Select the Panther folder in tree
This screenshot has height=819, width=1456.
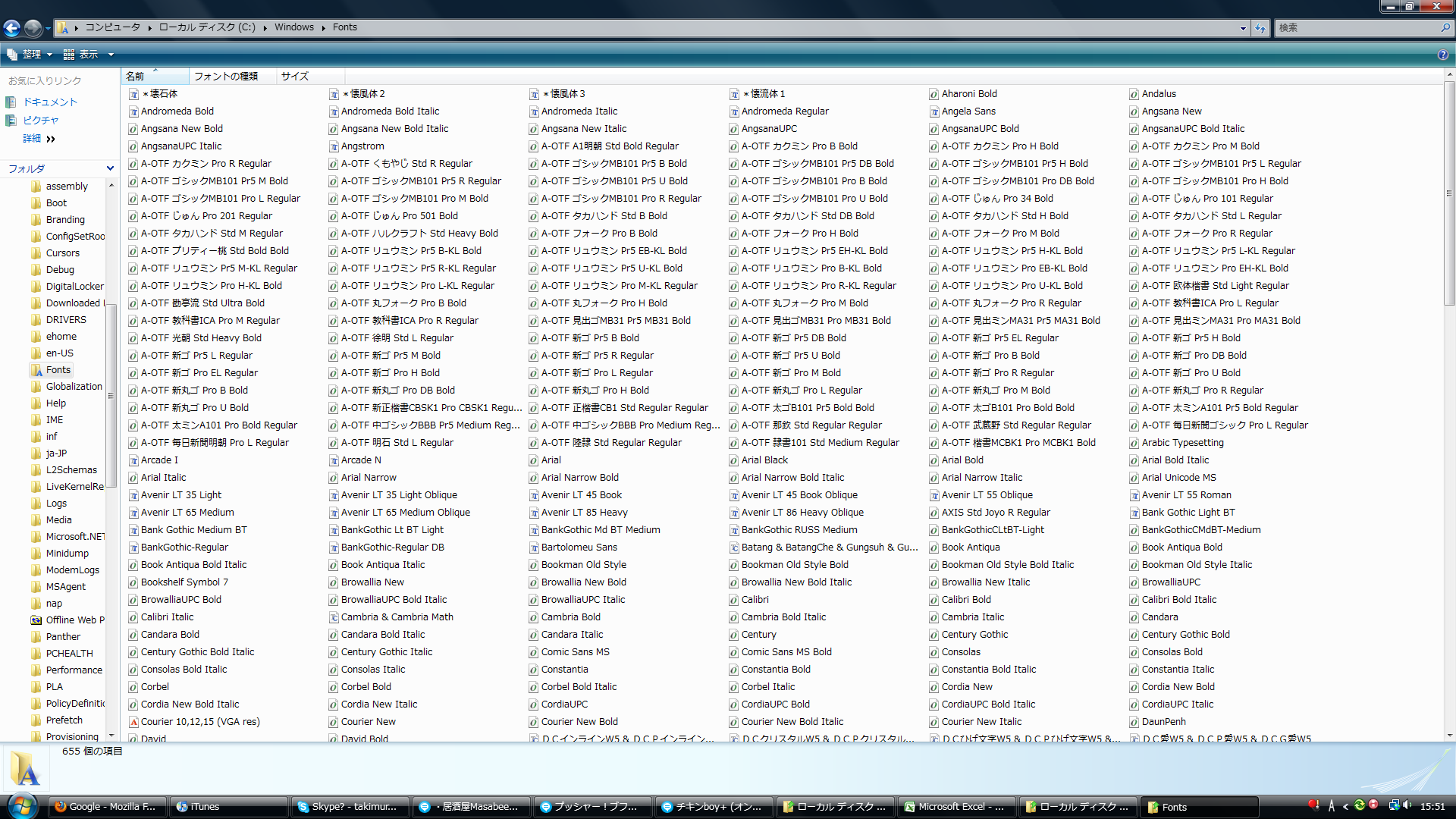63,636
